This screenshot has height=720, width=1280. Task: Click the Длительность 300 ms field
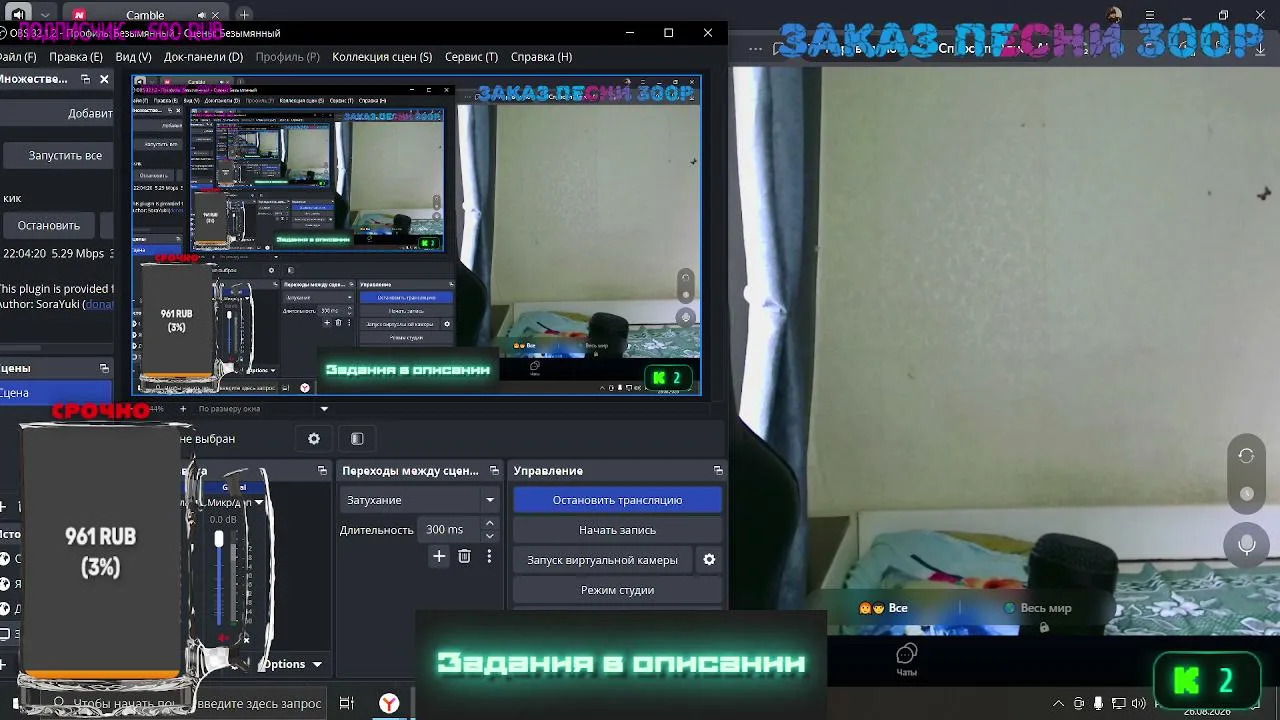click(x=449, y=530)
